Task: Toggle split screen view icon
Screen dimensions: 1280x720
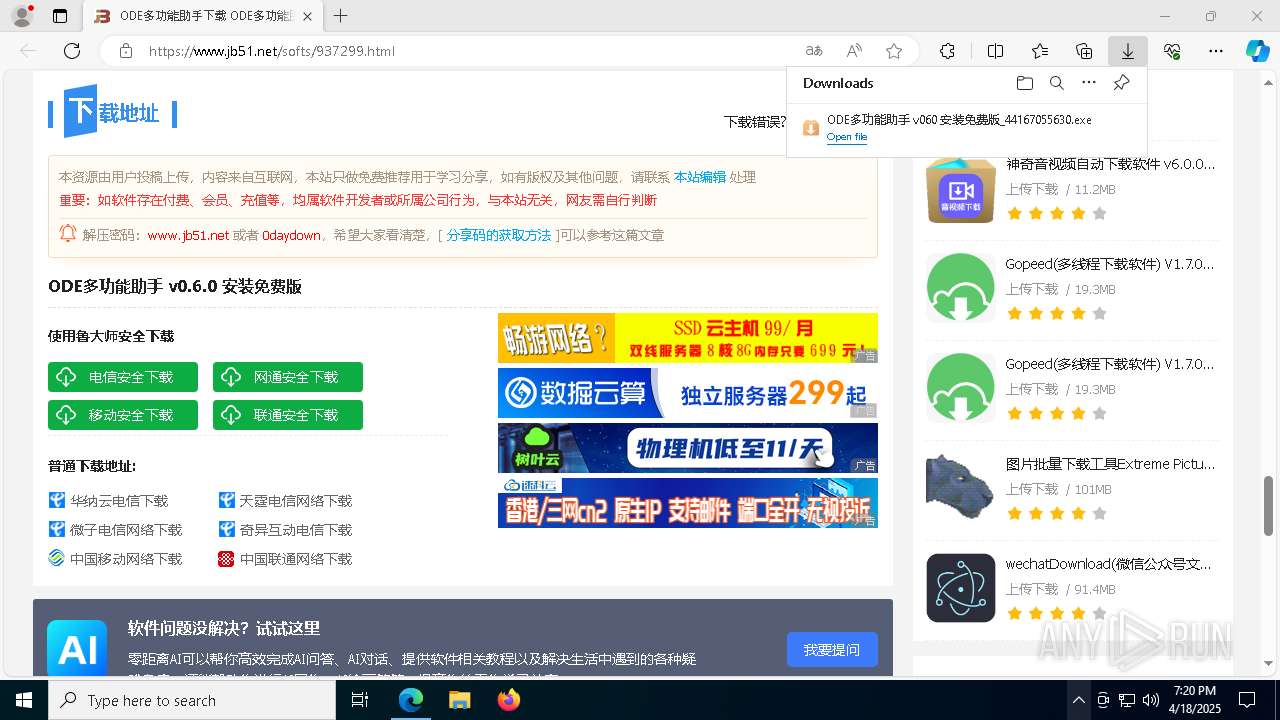Action: 995,51
